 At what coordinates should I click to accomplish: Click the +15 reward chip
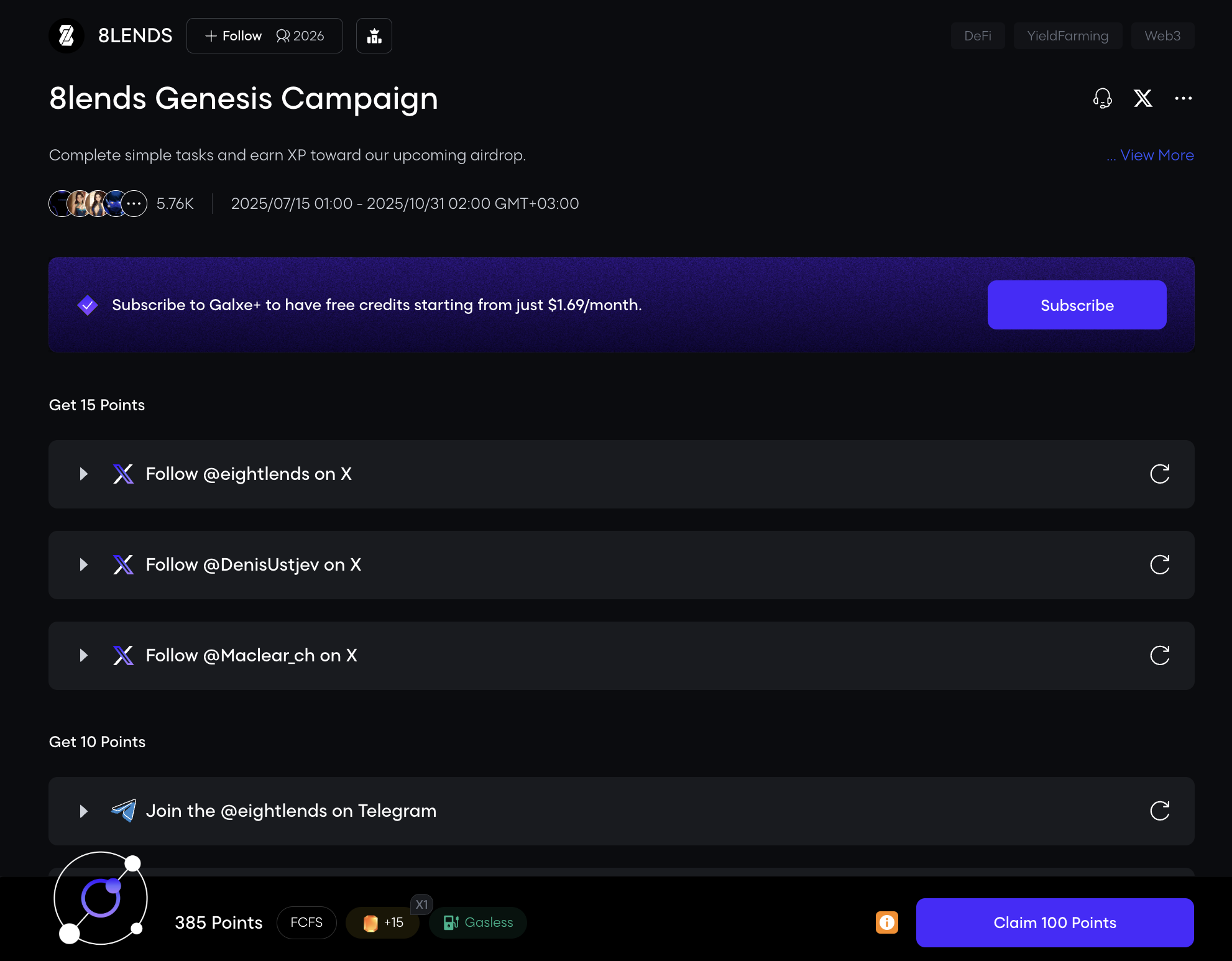pos(382,922)
